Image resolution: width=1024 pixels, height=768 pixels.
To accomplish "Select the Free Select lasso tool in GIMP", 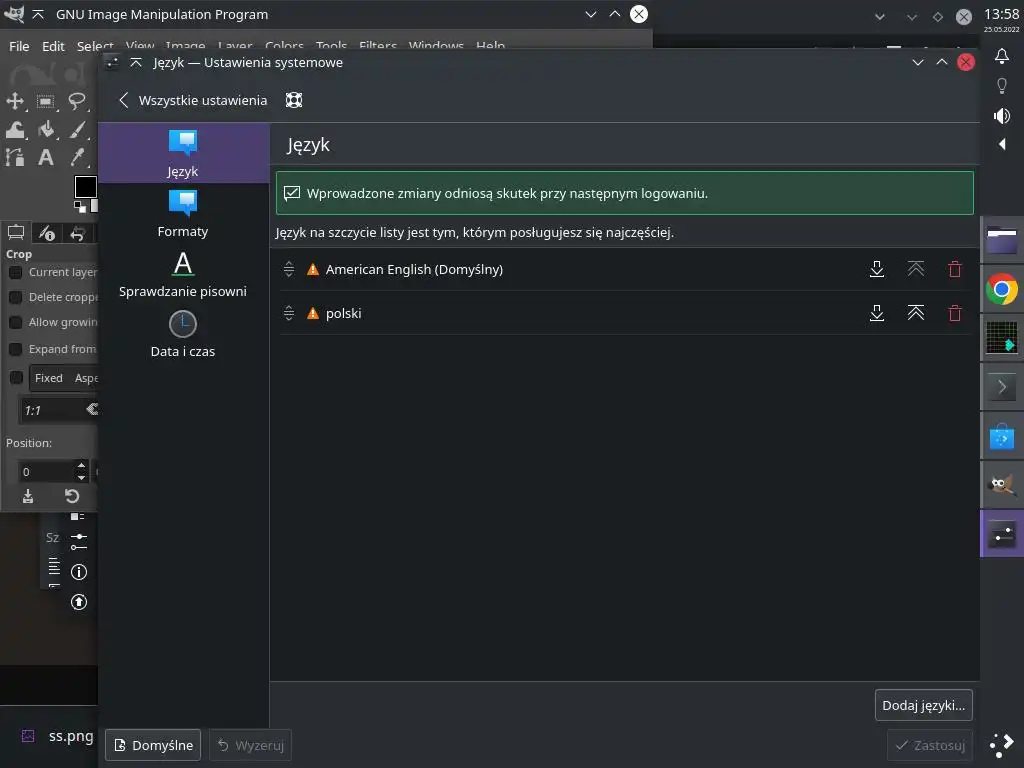I will pyautogui.click(x=77, y=101).
